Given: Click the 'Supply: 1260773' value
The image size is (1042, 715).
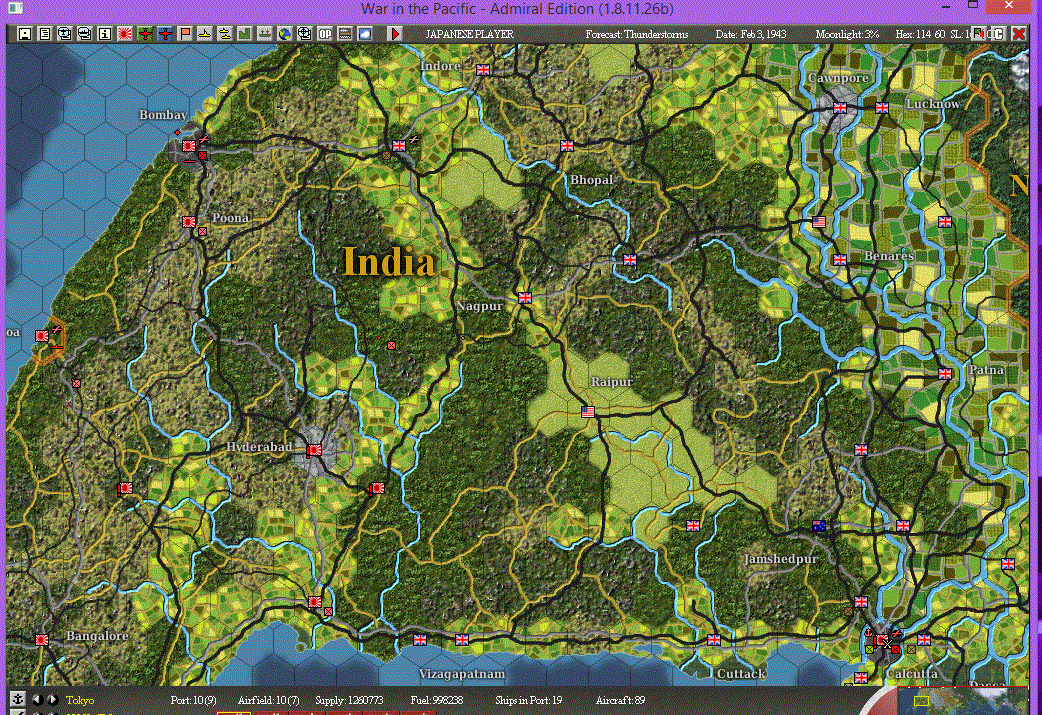Looking at the screenshot, I should (349, 700).
